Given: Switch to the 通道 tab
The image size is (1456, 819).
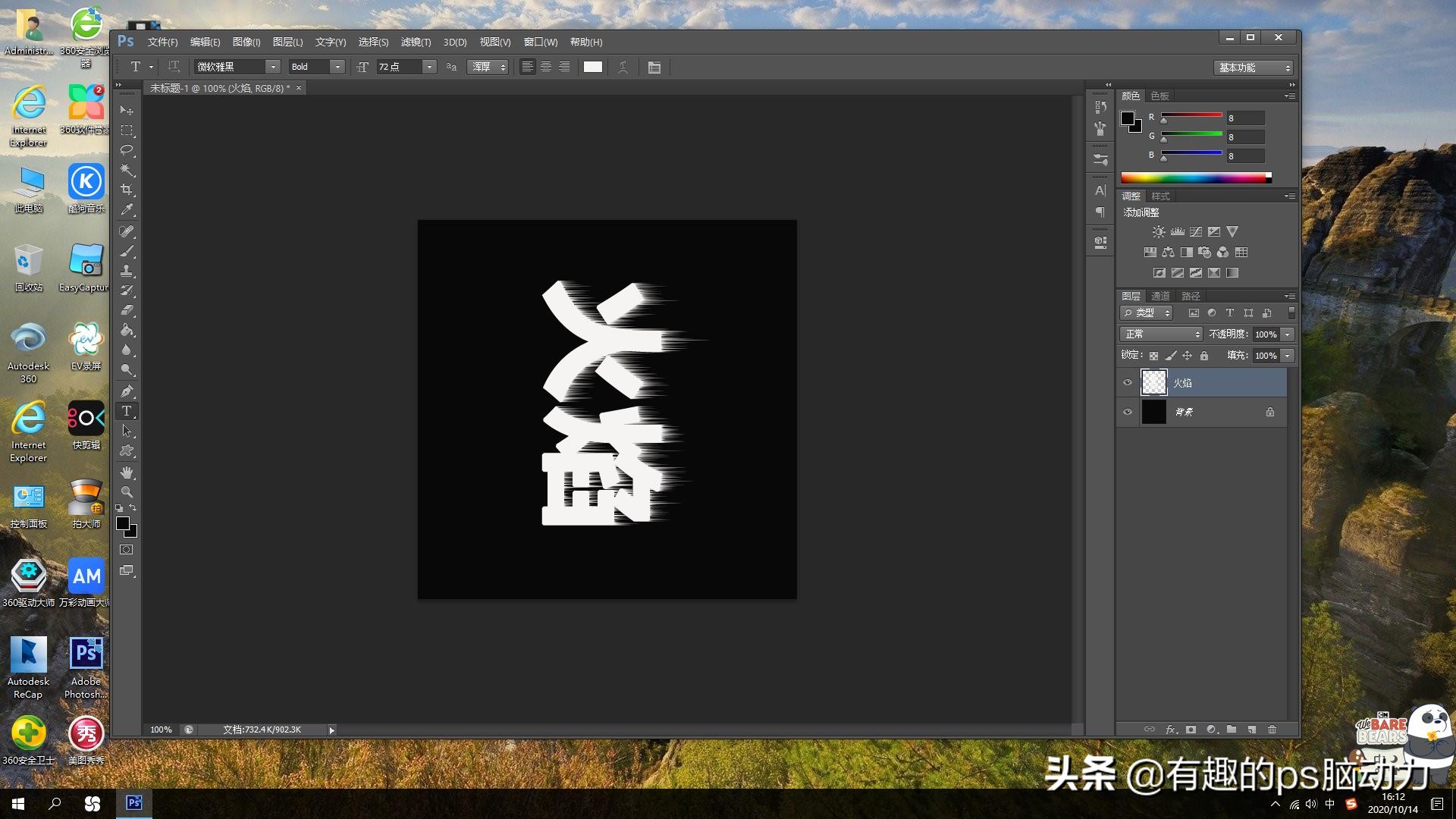Looking at the screenshot, I should [1160, 296].
